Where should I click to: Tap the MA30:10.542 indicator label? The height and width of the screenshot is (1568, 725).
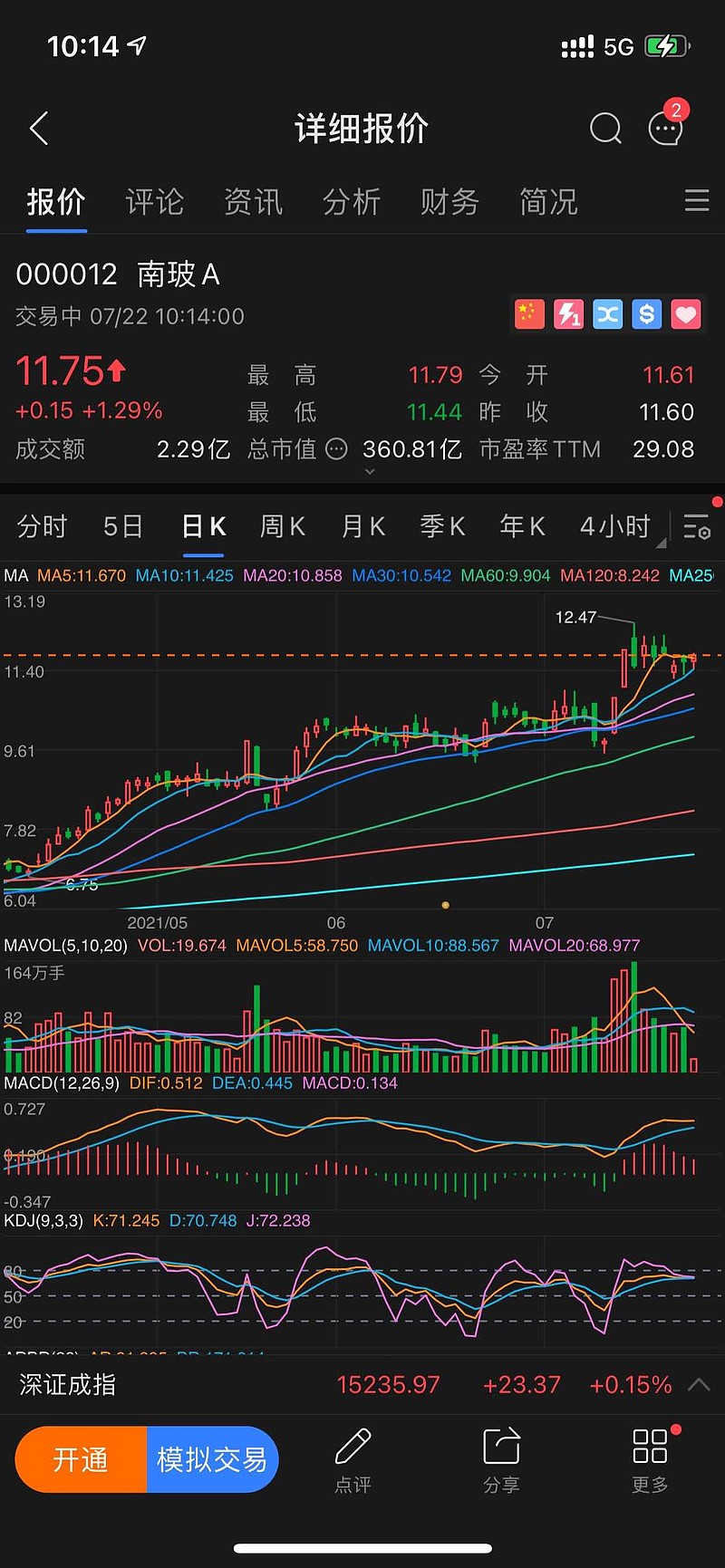tap(401, 575)
